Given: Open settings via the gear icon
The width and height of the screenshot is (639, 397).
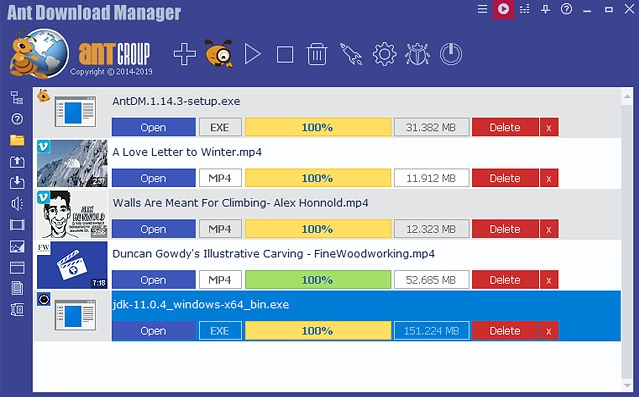Looking at the screenshot, I should click(384, 54).
